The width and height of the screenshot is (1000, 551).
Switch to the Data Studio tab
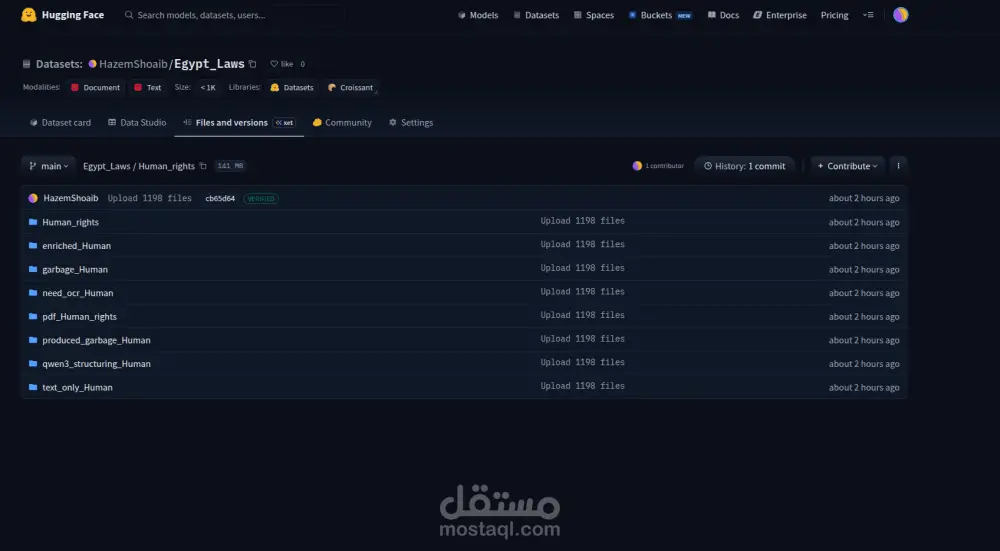coord(137,122)
